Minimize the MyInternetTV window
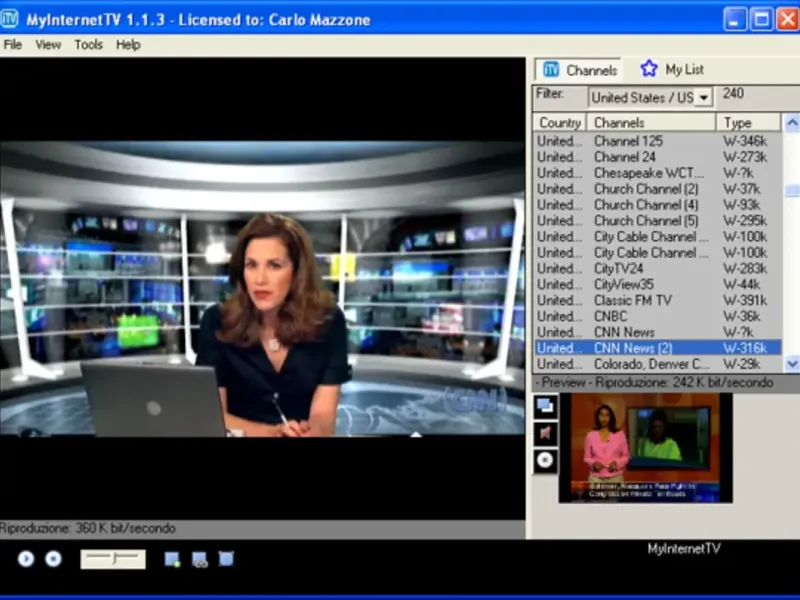The width and height of the screenshot is (800, 600). (x=735, y=20)
